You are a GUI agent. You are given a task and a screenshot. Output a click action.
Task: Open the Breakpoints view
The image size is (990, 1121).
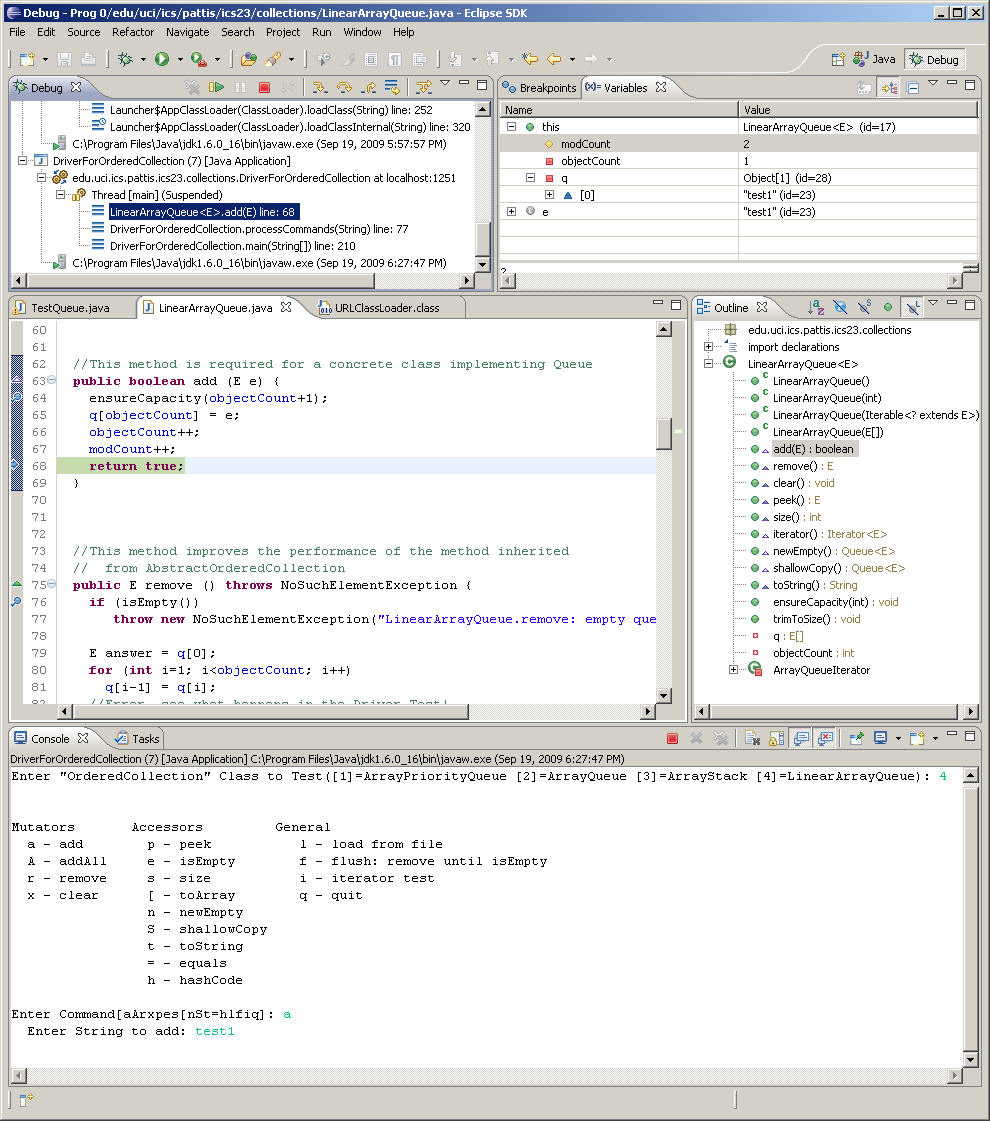pyautogui.click(x=538, y=87)
